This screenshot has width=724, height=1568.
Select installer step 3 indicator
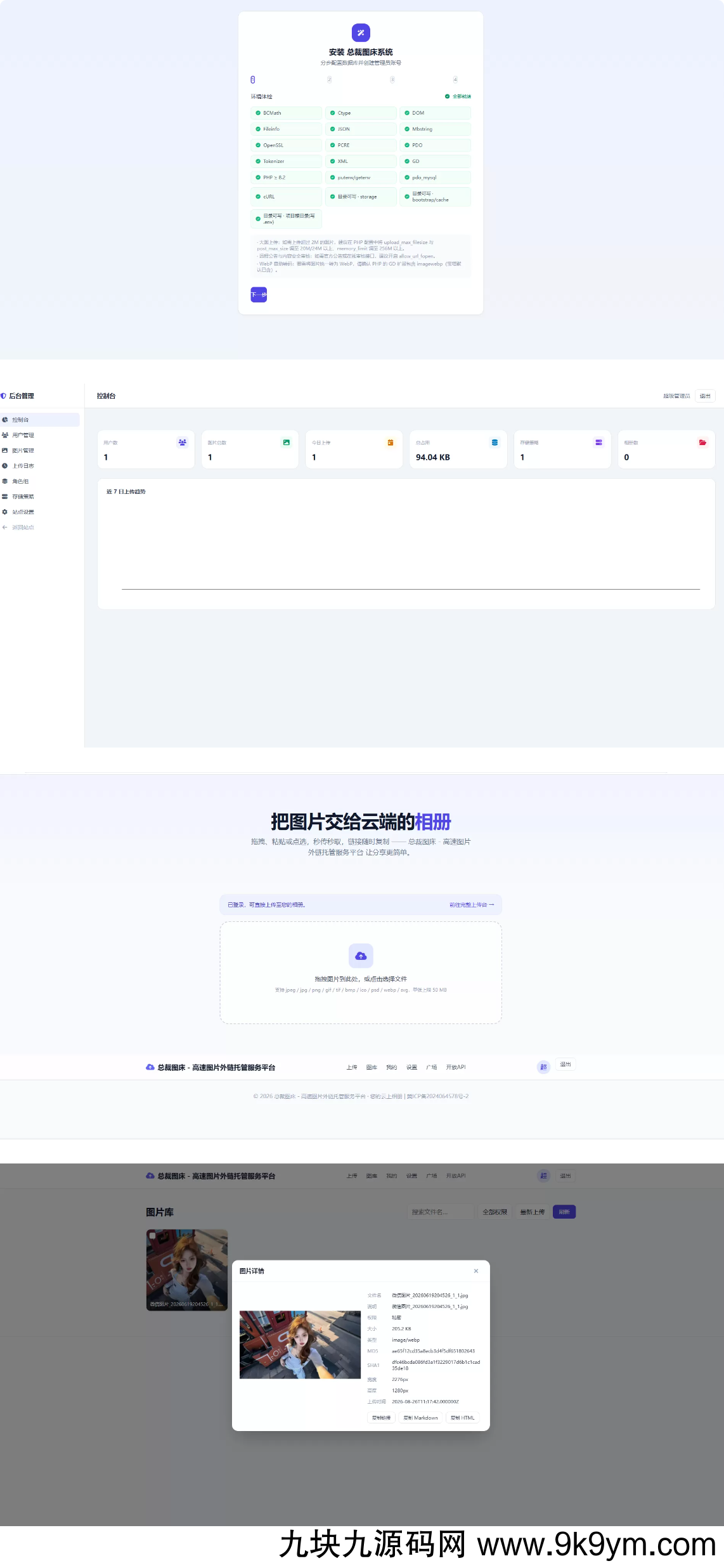[x=392, y=80]
